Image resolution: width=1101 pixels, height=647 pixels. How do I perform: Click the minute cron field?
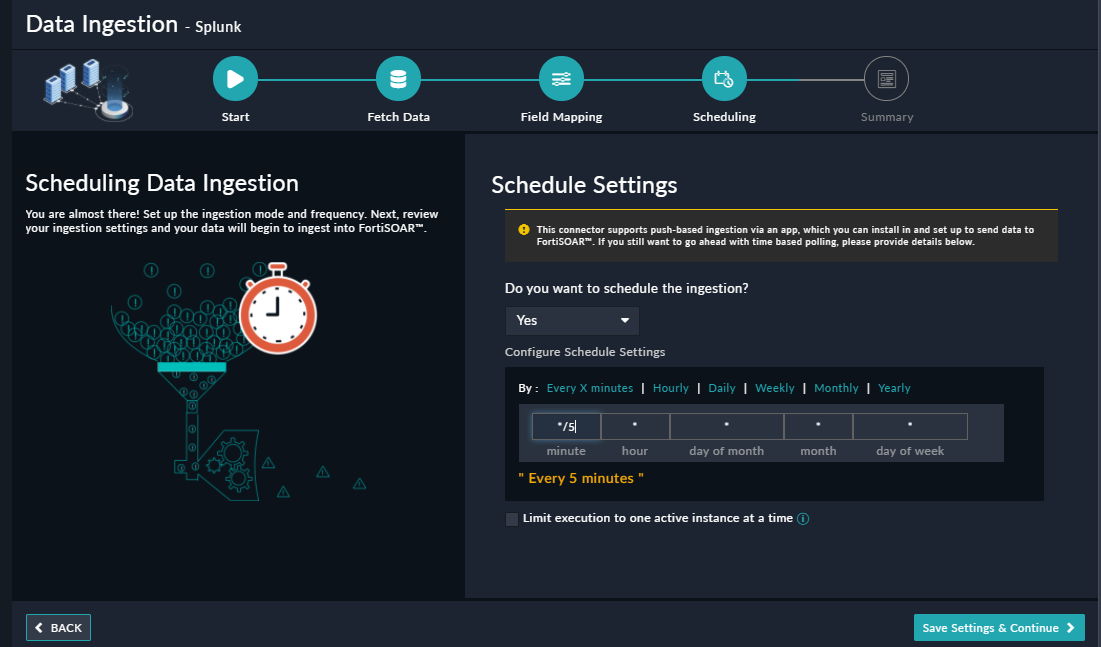[566, 426]
